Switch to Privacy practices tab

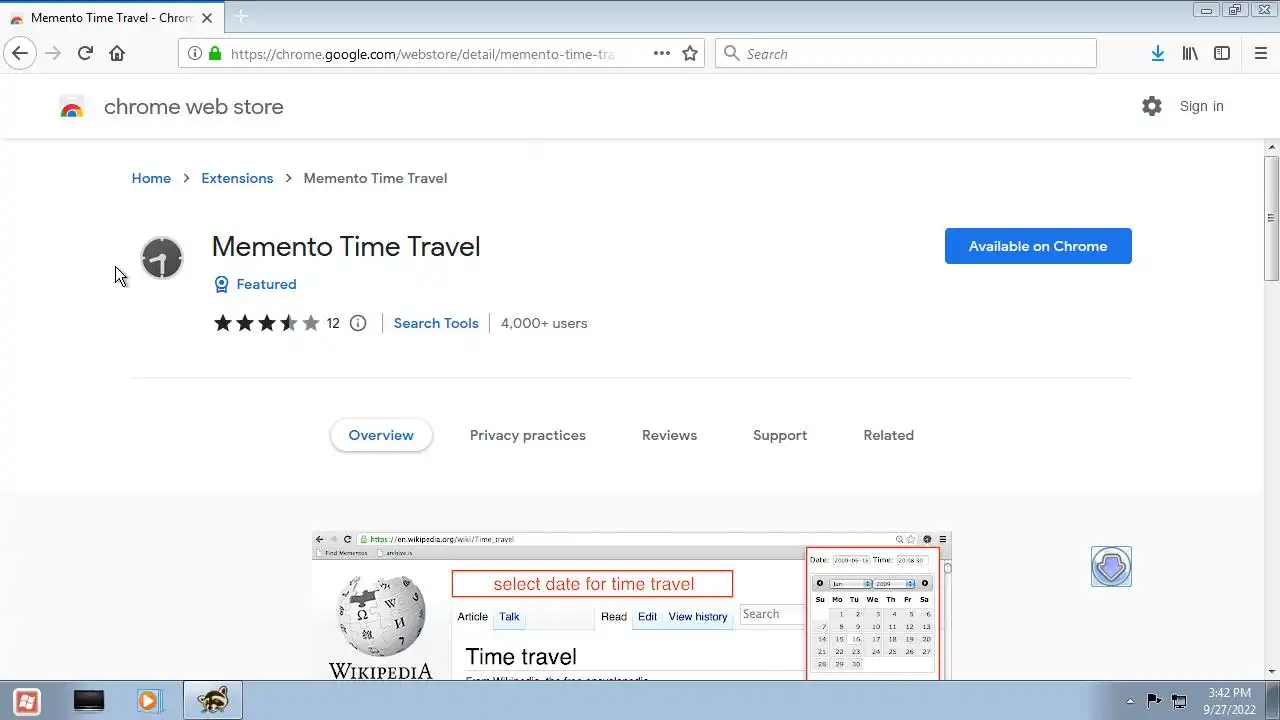point(528,435)
